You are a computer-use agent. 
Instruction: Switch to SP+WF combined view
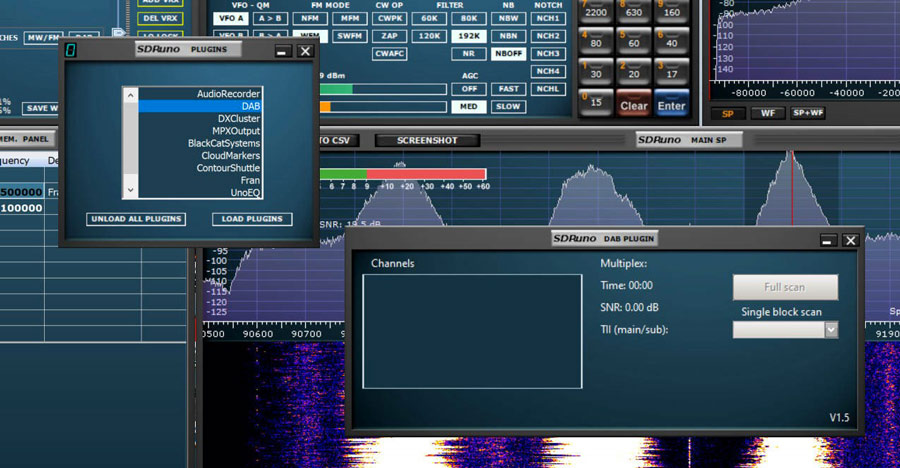click(x=808, y=113)
